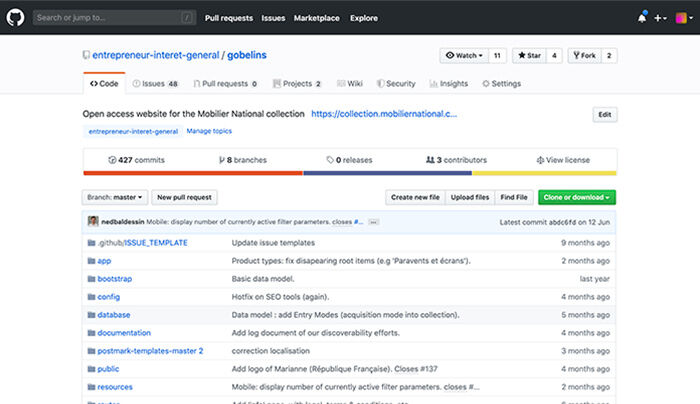
Task: Open Pull requests in top navigation
Action: [229, 18]
